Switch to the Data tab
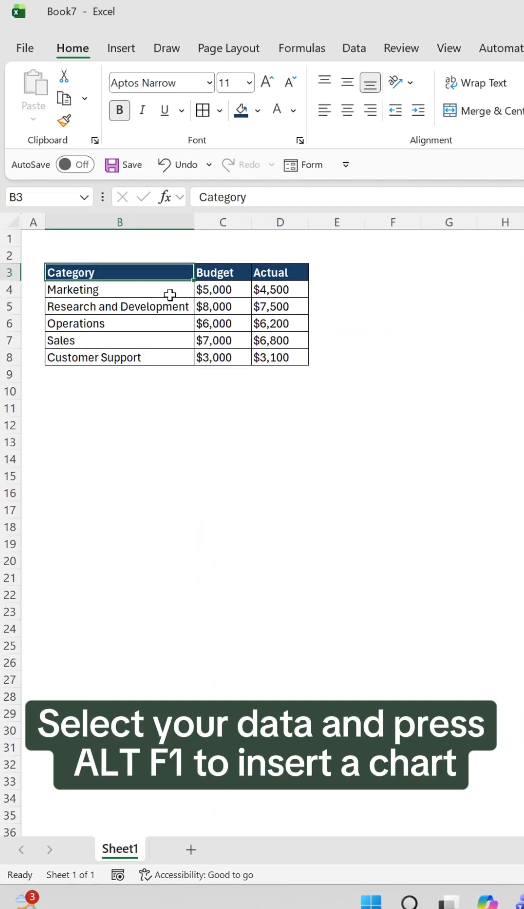The image size is (524, 909). pos(354,48)
